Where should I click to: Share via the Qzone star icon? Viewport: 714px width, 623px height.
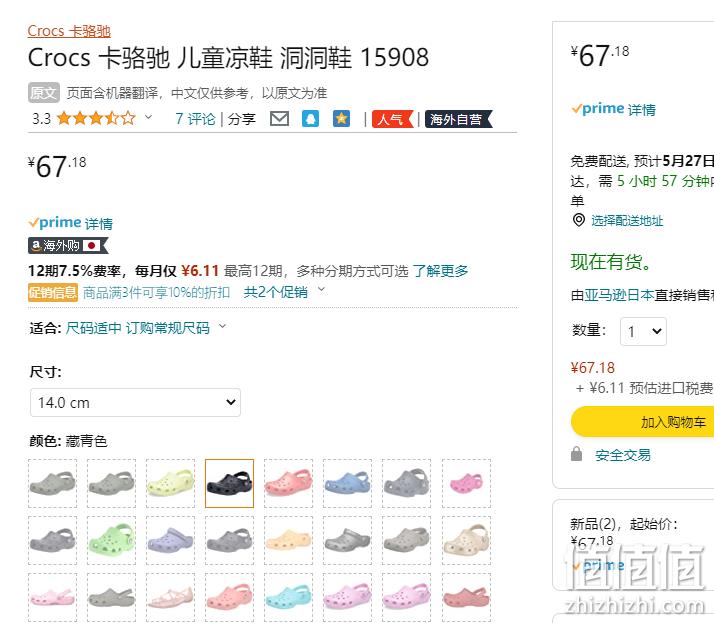[x=341, y=119]
